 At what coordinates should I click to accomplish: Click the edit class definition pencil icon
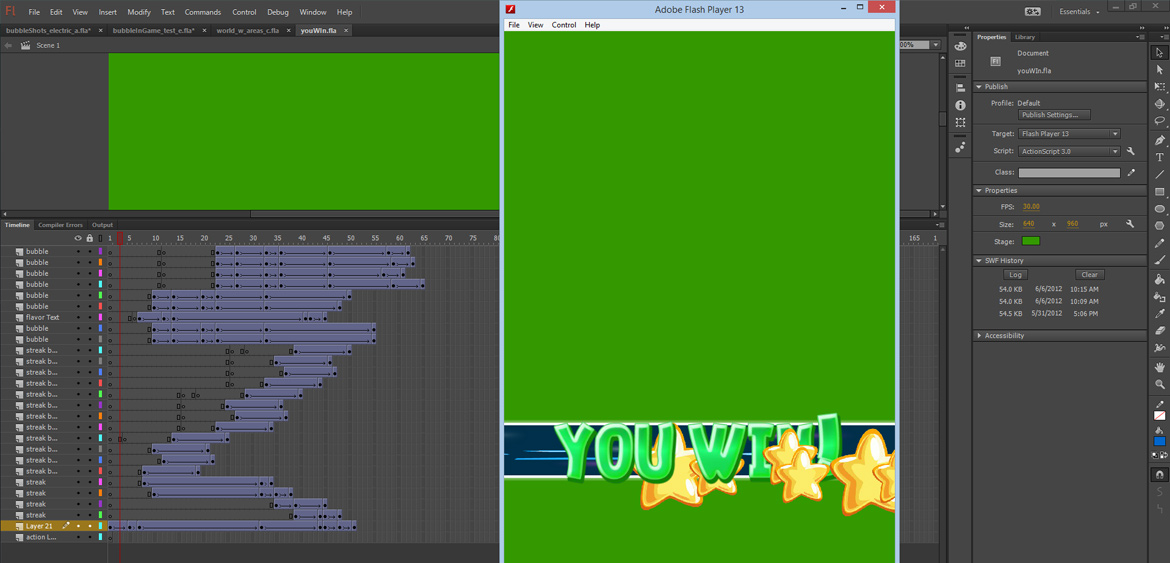pyautogui.click(x=1131, y=173)
